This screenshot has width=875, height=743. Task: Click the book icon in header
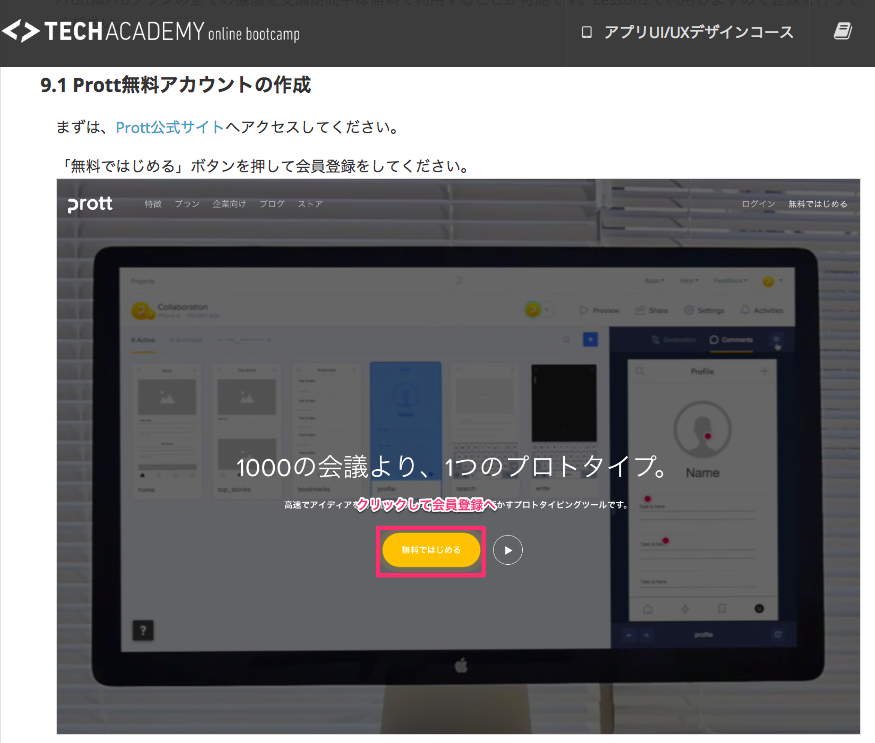coord(843,31)
